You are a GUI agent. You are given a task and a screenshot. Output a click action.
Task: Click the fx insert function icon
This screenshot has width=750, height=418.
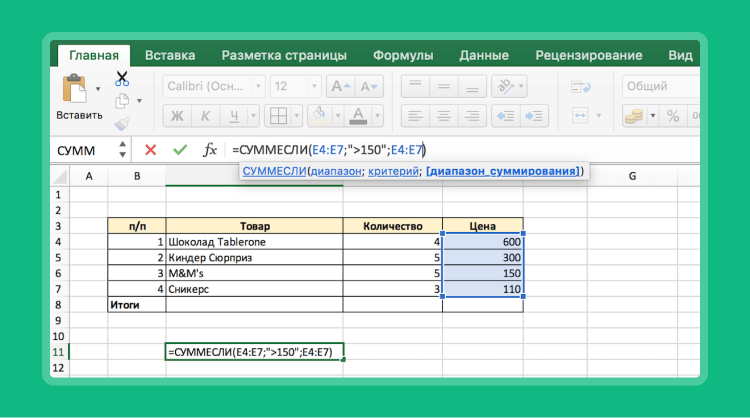coord(210,150)
